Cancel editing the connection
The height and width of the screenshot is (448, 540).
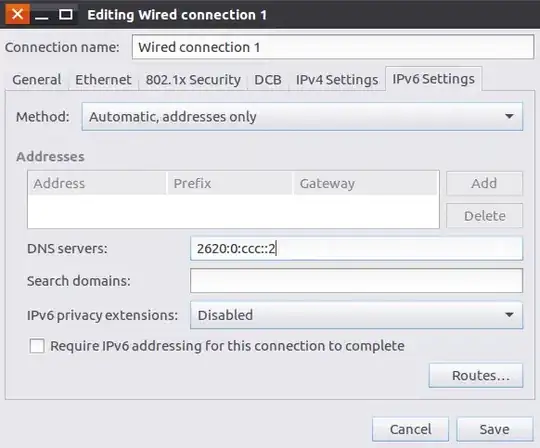pos(410,429)
